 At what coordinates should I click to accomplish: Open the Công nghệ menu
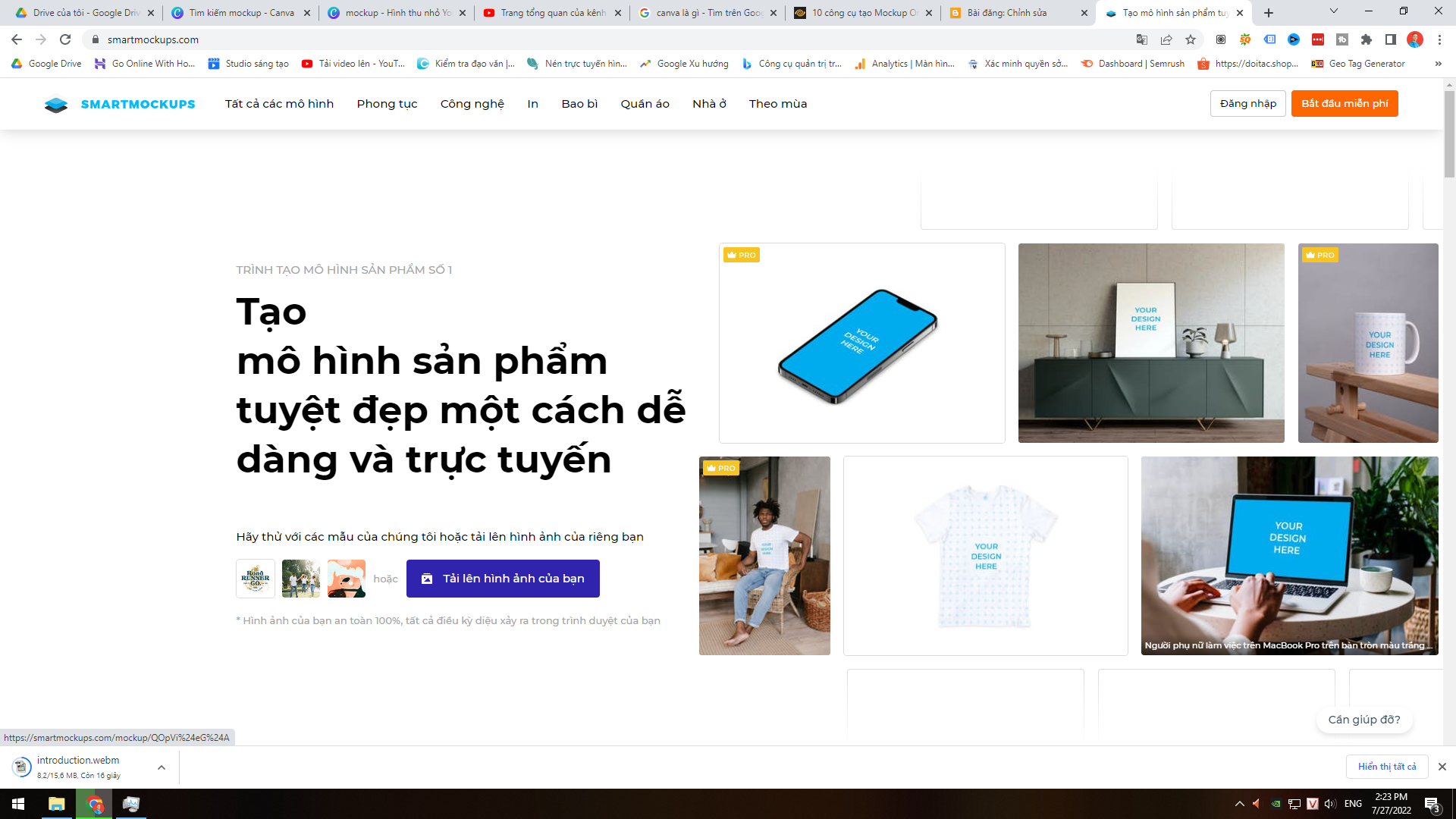pyautogui.click(x=472, y=104)
